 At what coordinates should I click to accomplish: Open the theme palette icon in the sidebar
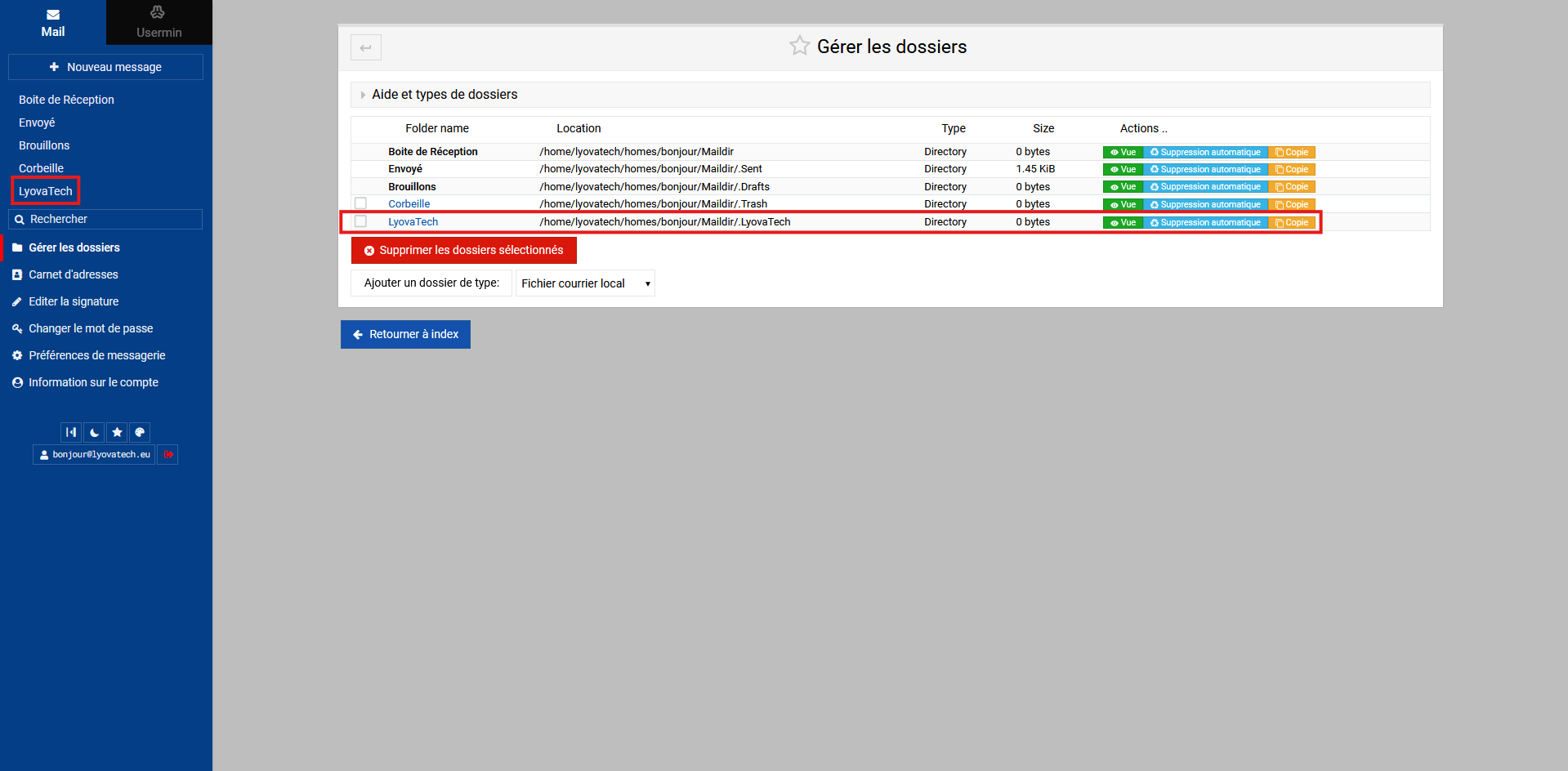pos(140,432)
